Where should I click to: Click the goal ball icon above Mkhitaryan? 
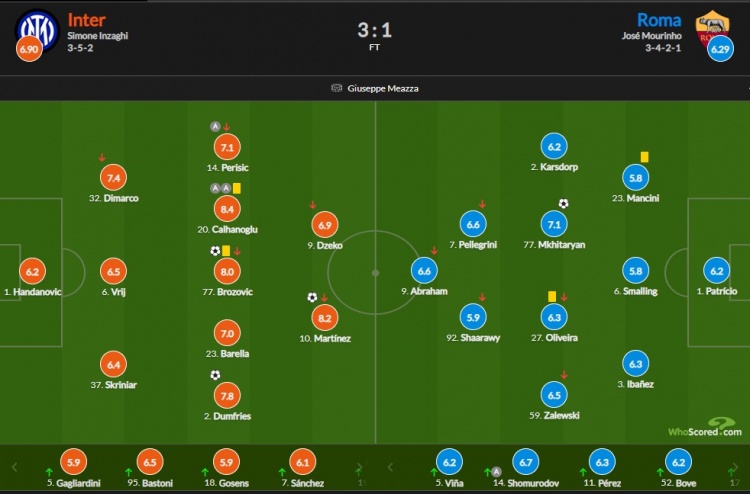point(563,204)
